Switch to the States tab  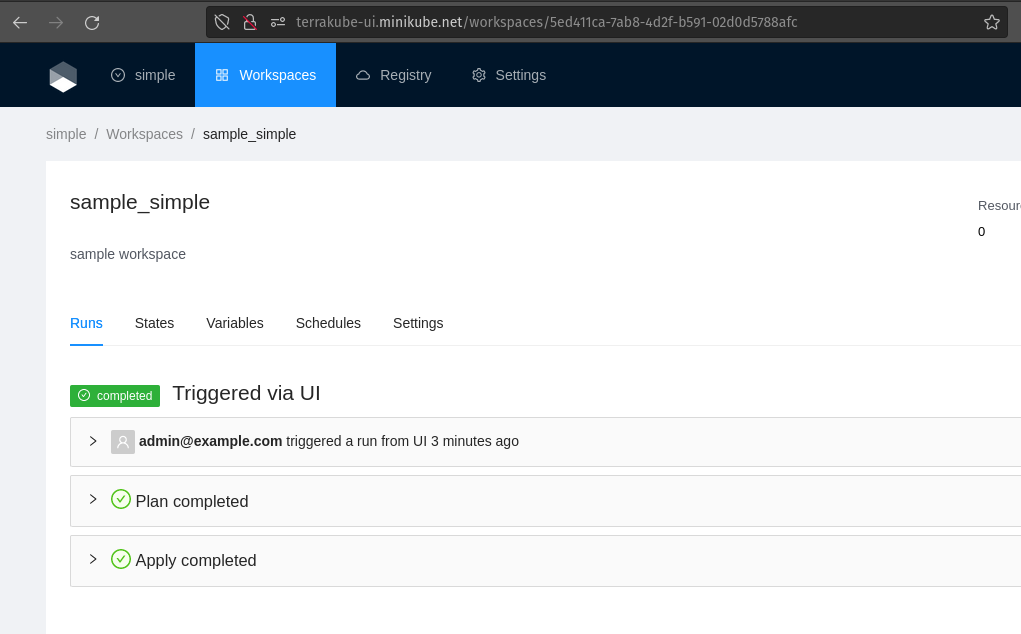click(154, 323)
